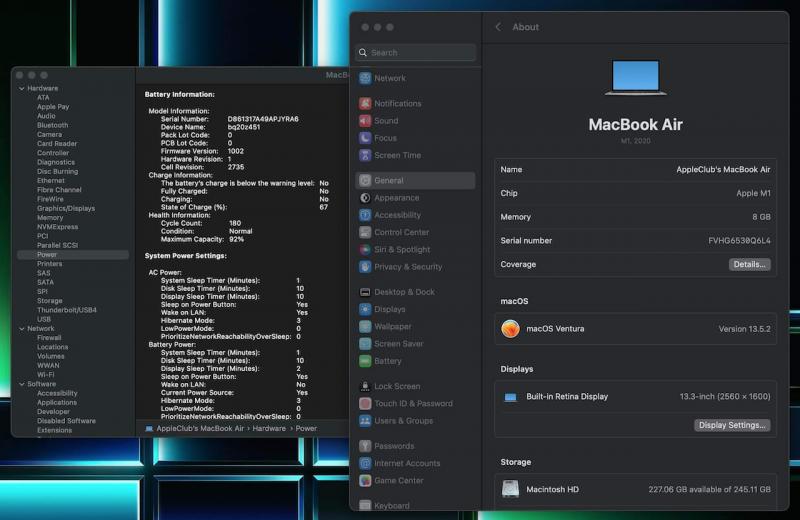
Task: Open Display Settings button
Action: coord(732,425)
